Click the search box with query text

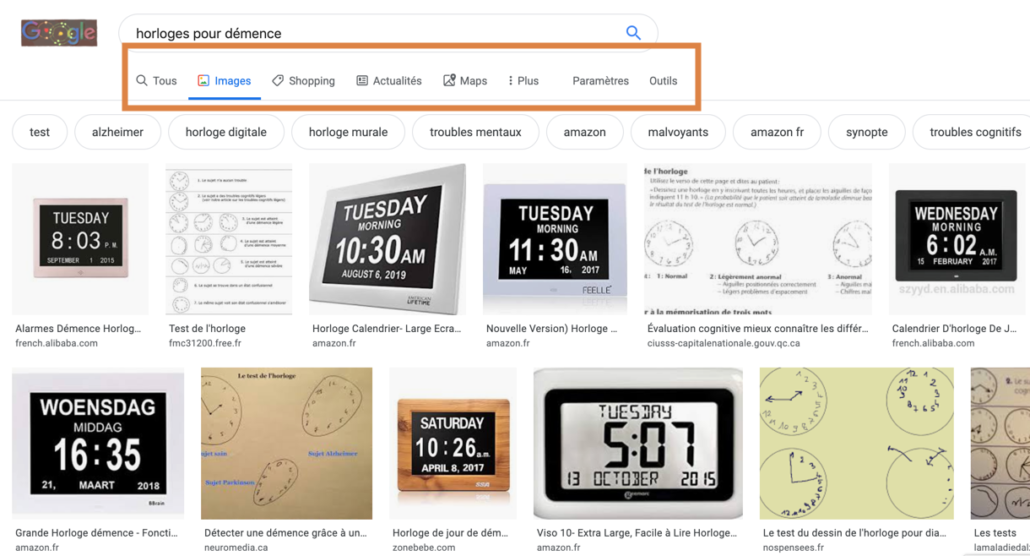click(x=370, y=33)
